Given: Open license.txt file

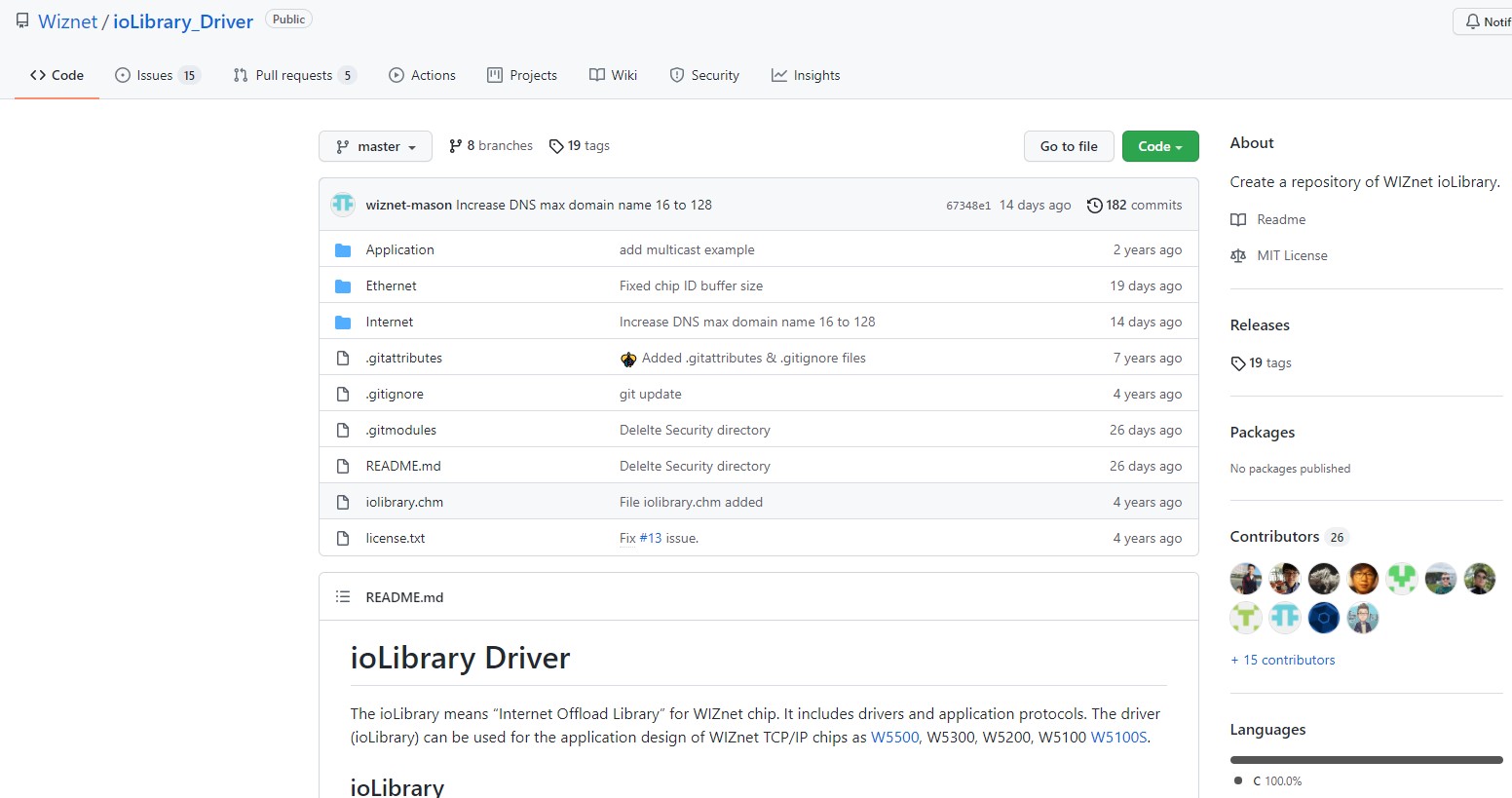Looking at the screenshot, I should pyautogui.click(x=396, y=538).
